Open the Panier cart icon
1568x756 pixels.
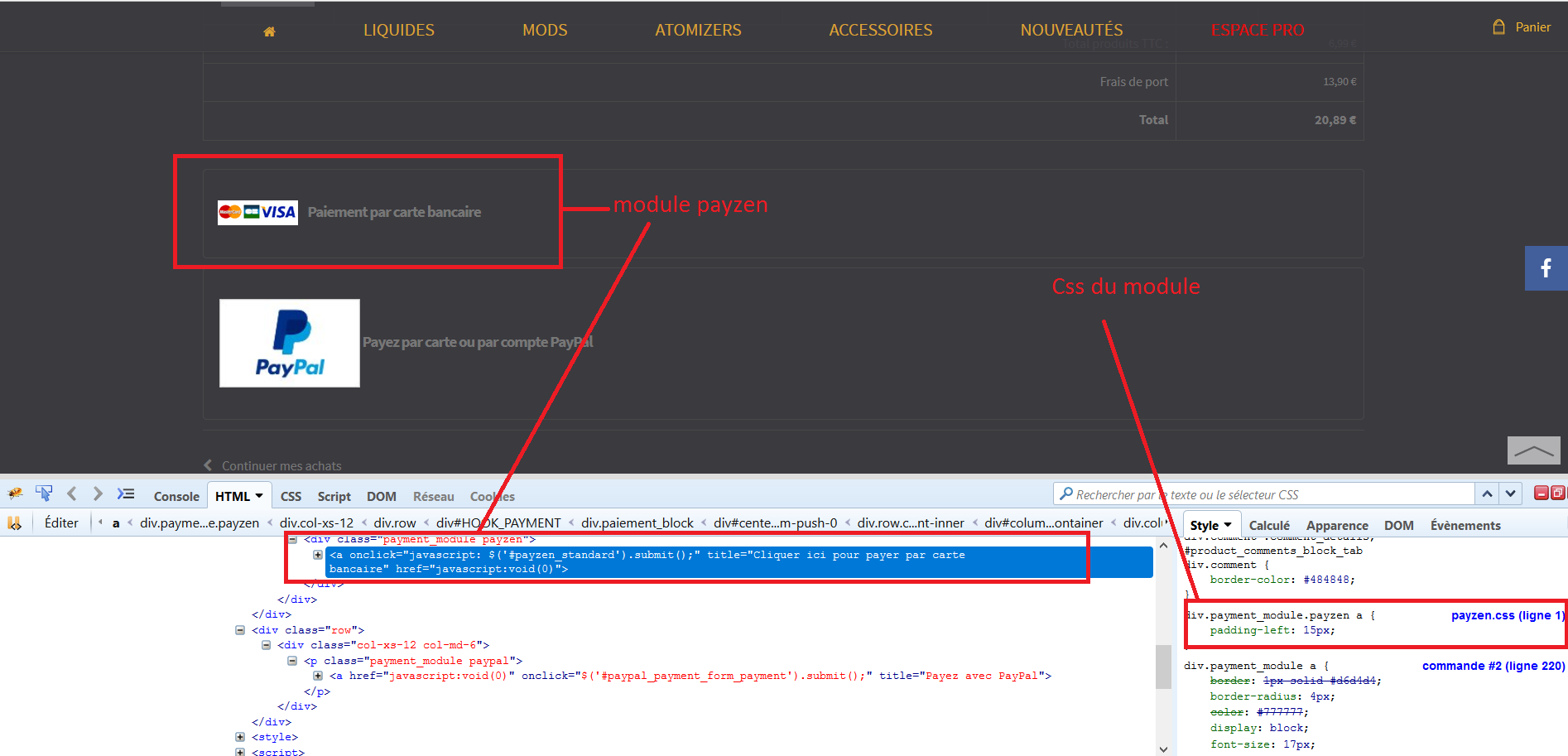pos(1498,26)
